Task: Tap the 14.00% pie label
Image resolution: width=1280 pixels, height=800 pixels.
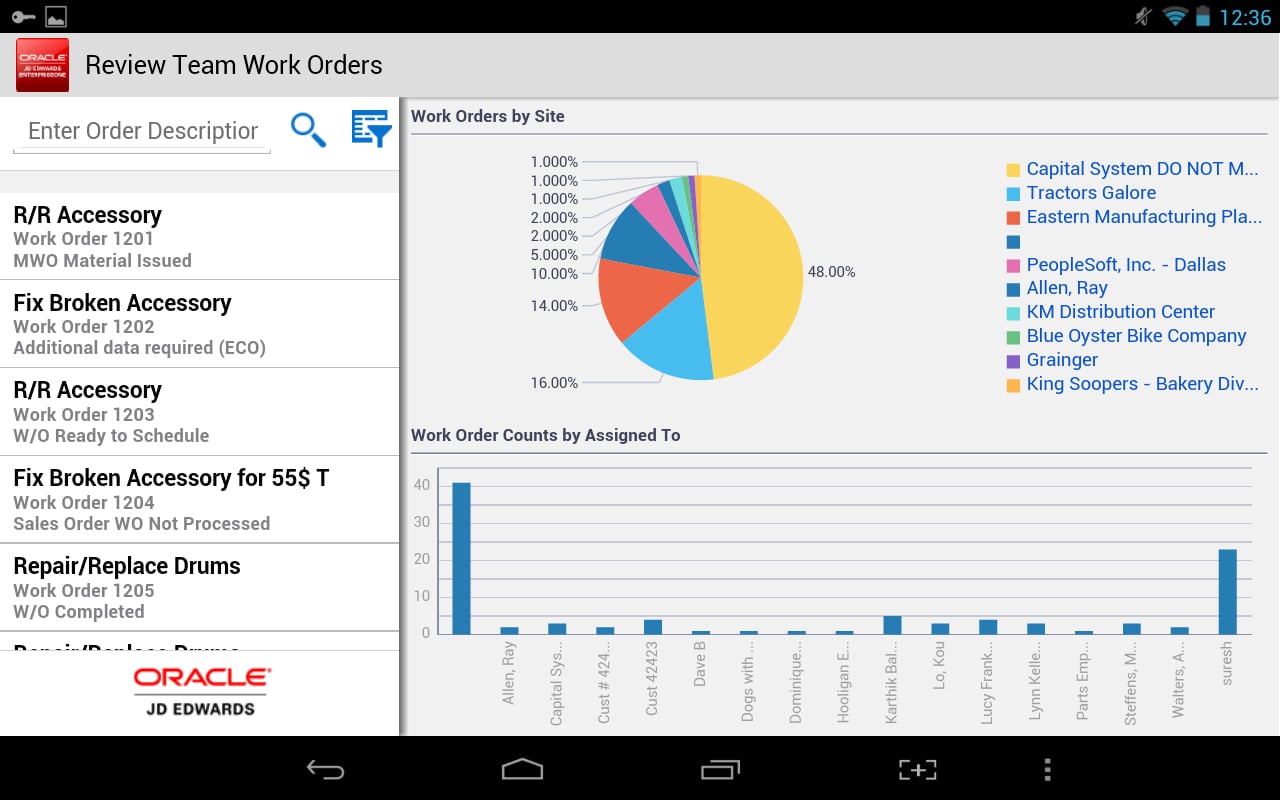Action: point(554,306)
